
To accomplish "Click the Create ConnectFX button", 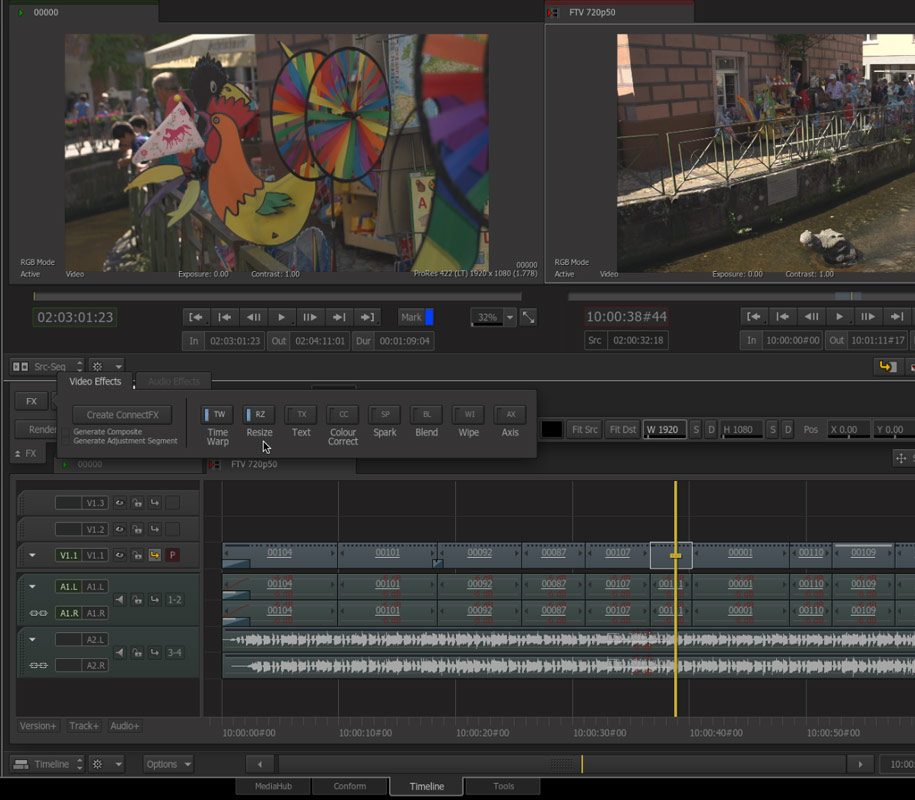I will click(x=122, y=415).
